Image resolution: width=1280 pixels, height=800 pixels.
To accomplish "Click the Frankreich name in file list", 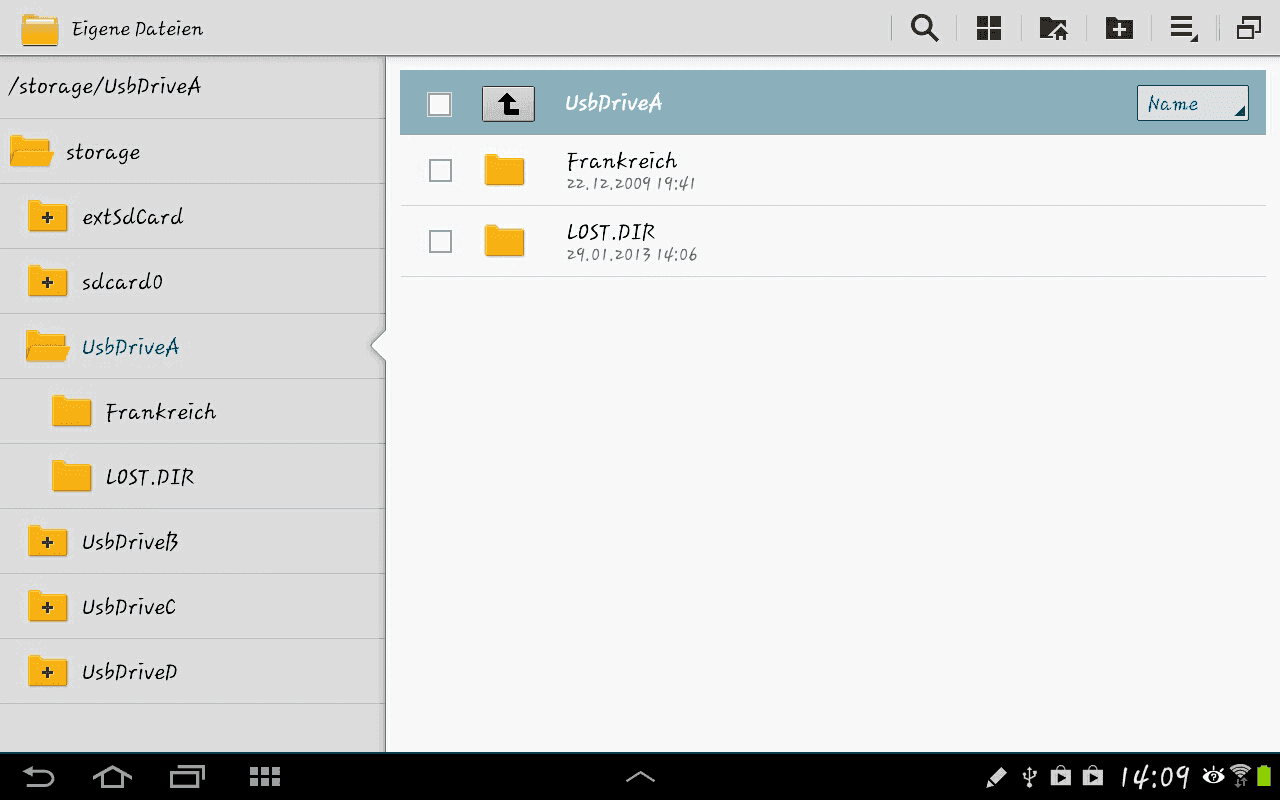I will 622,161.
